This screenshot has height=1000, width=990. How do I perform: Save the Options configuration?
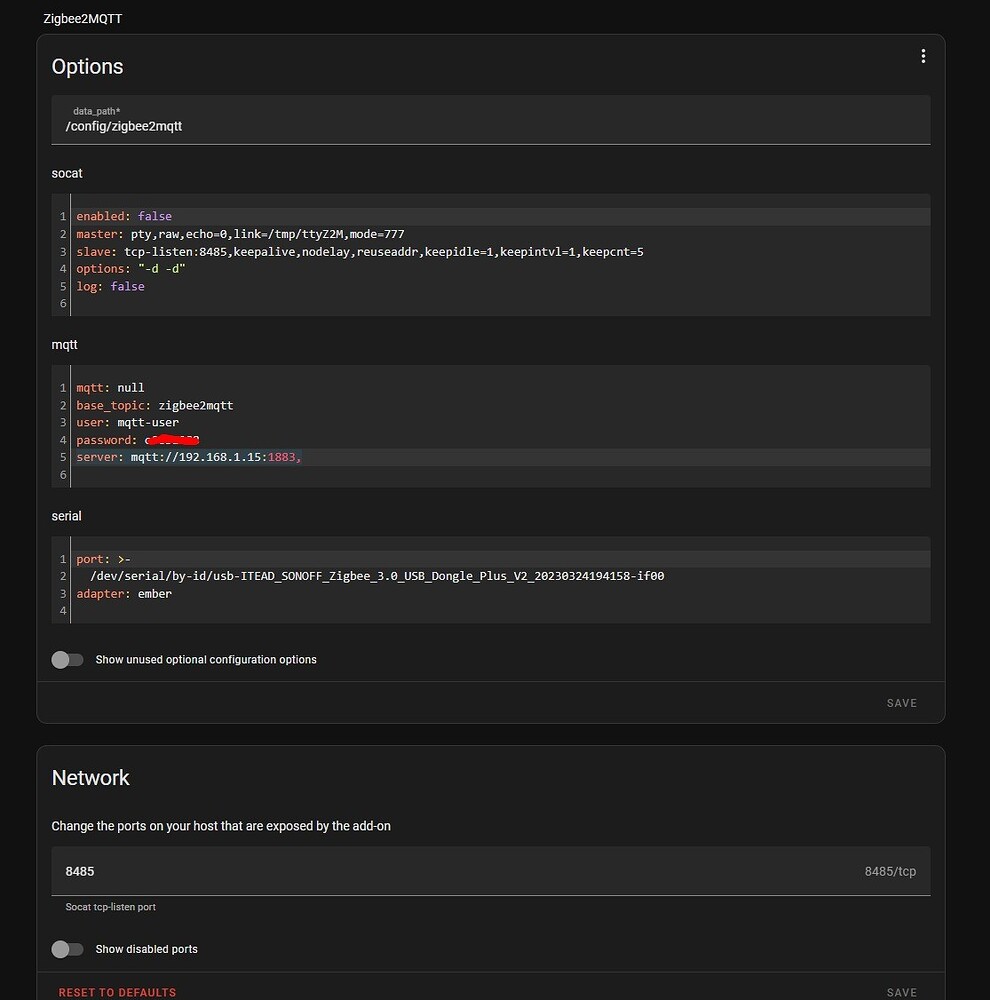click(901, 703)
